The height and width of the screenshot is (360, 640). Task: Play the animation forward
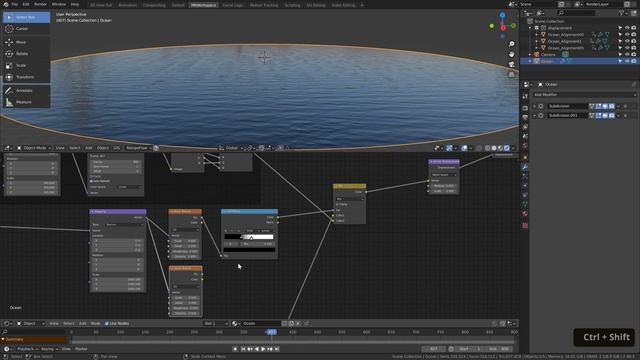click(x=263, y=349)
